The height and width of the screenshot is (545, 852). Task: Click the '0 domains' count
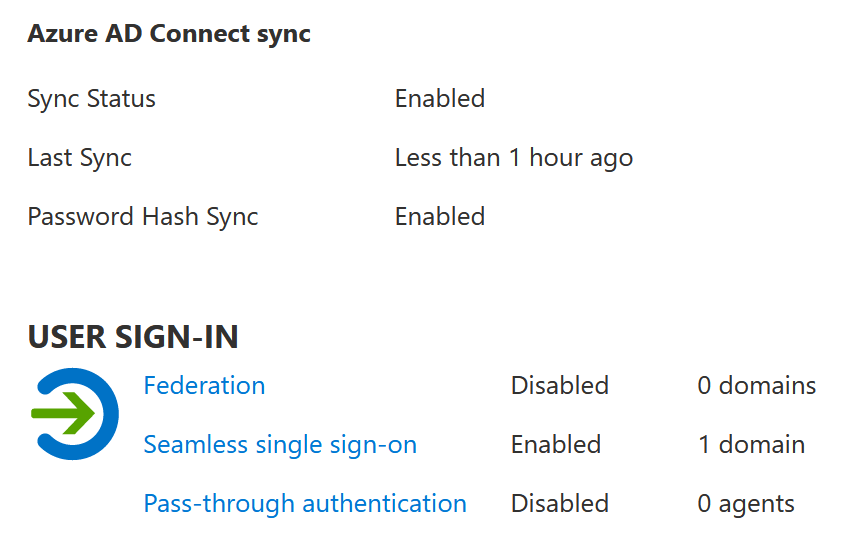pos(757,386)
